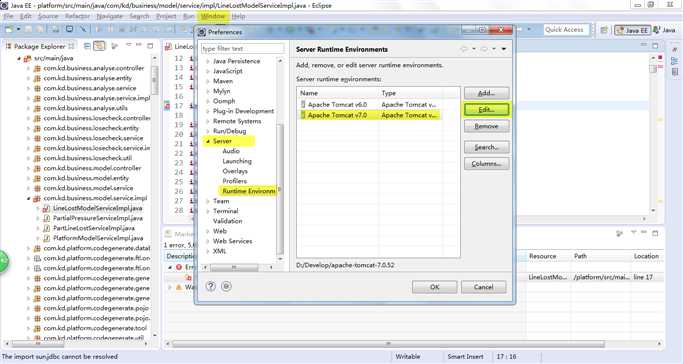Click the Resource column header in Markers
Viewport: 683px width, 364px height.
[x=542, y=256]
